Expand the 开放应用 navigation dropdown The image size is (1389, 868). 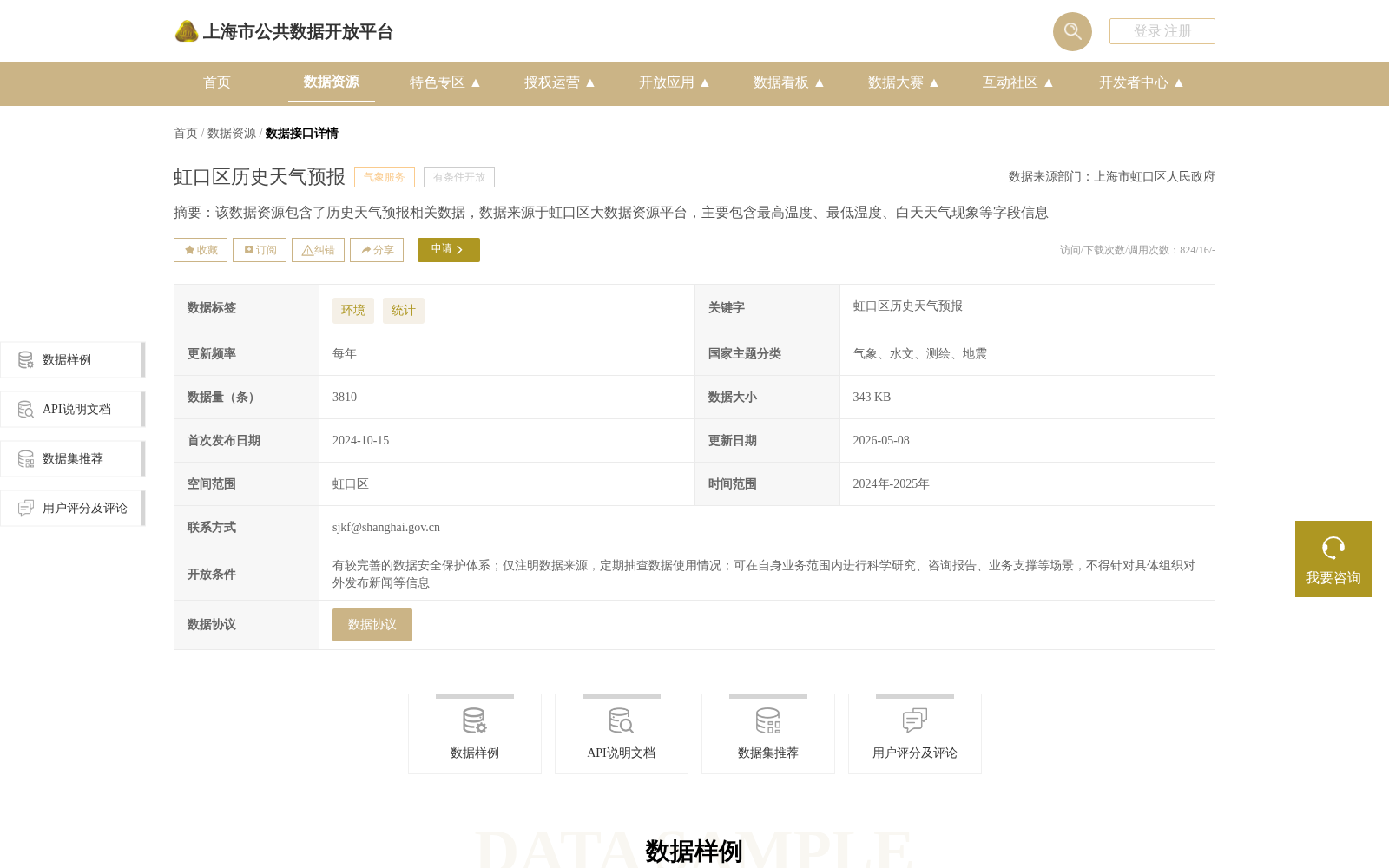[x=675, y=82]
